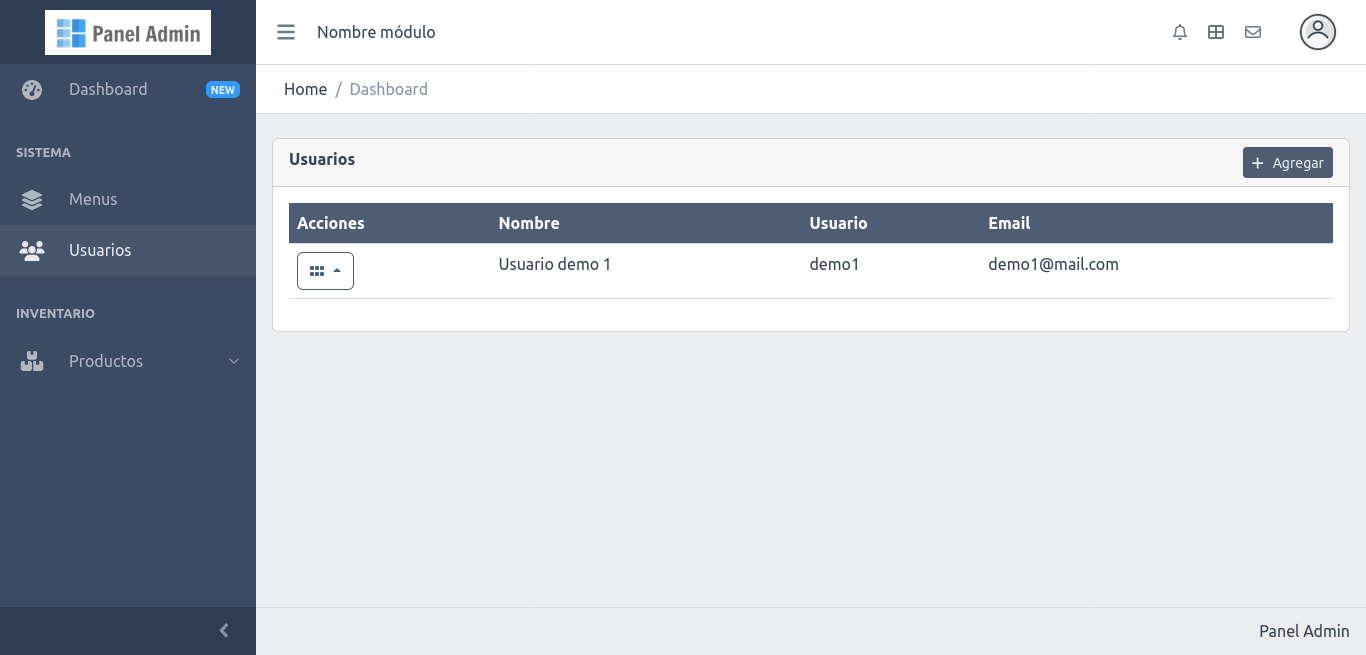Expand the Productos submenu chevron

234,361
